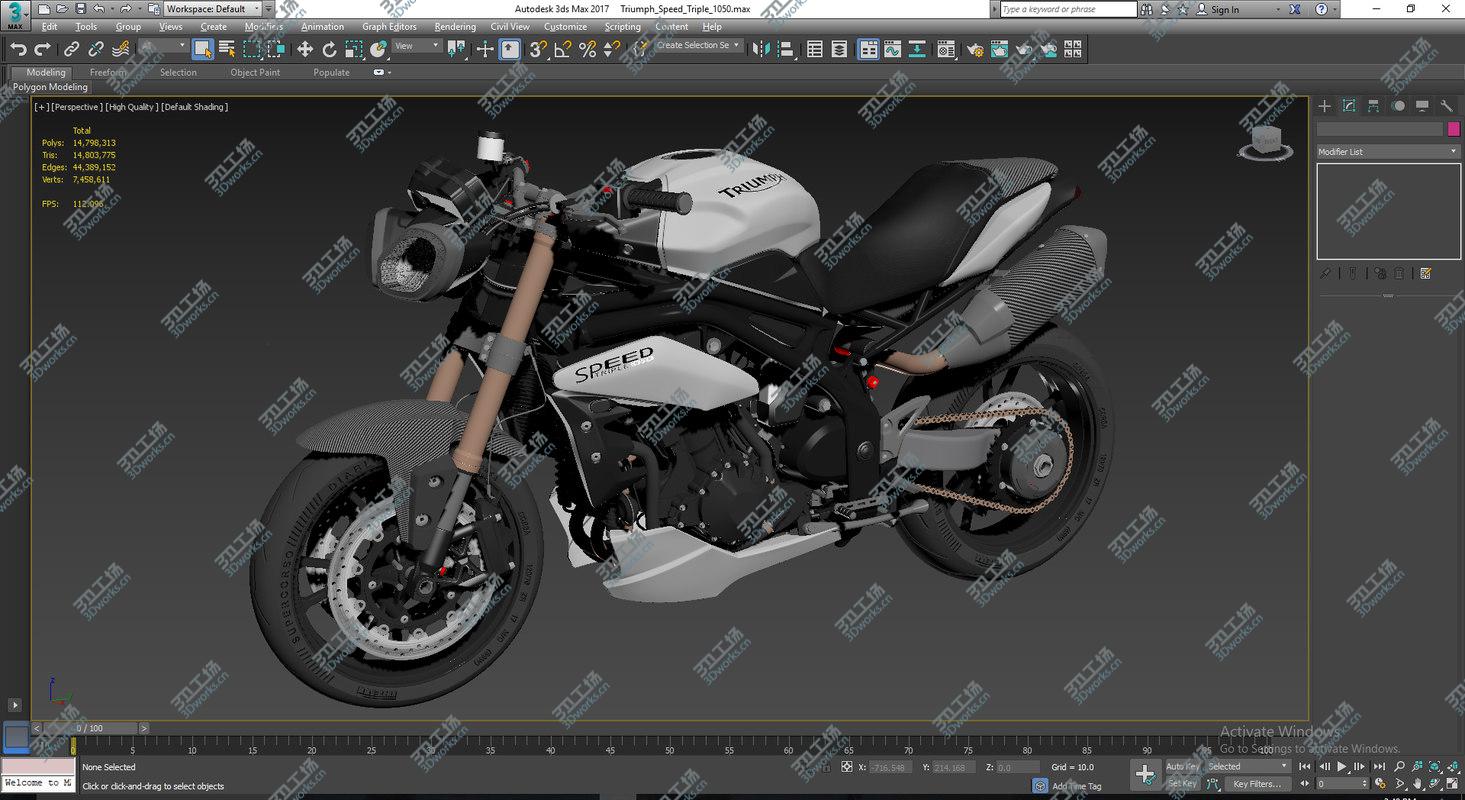Viewport: 1465px width, 800px height.
Task: Click the [Perspective] viewport label
Action: [x=76, y=107]
